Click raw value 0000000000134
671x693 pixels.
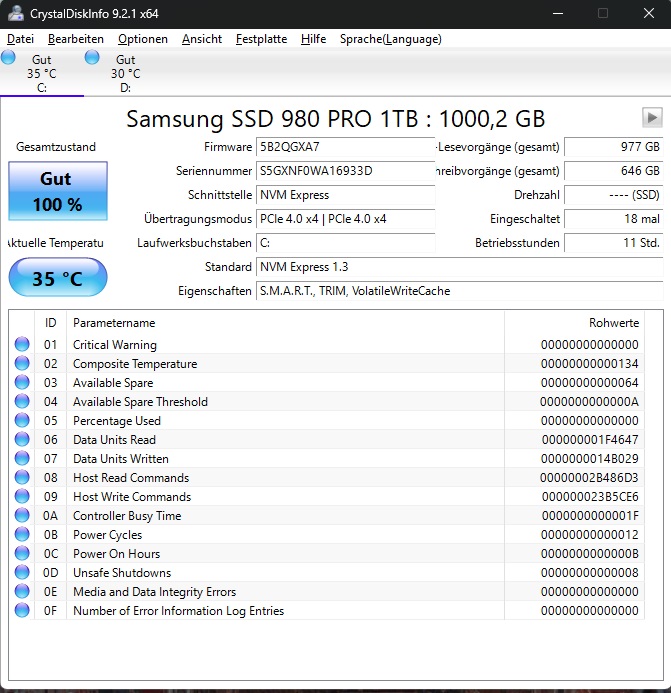coord(590,364)
